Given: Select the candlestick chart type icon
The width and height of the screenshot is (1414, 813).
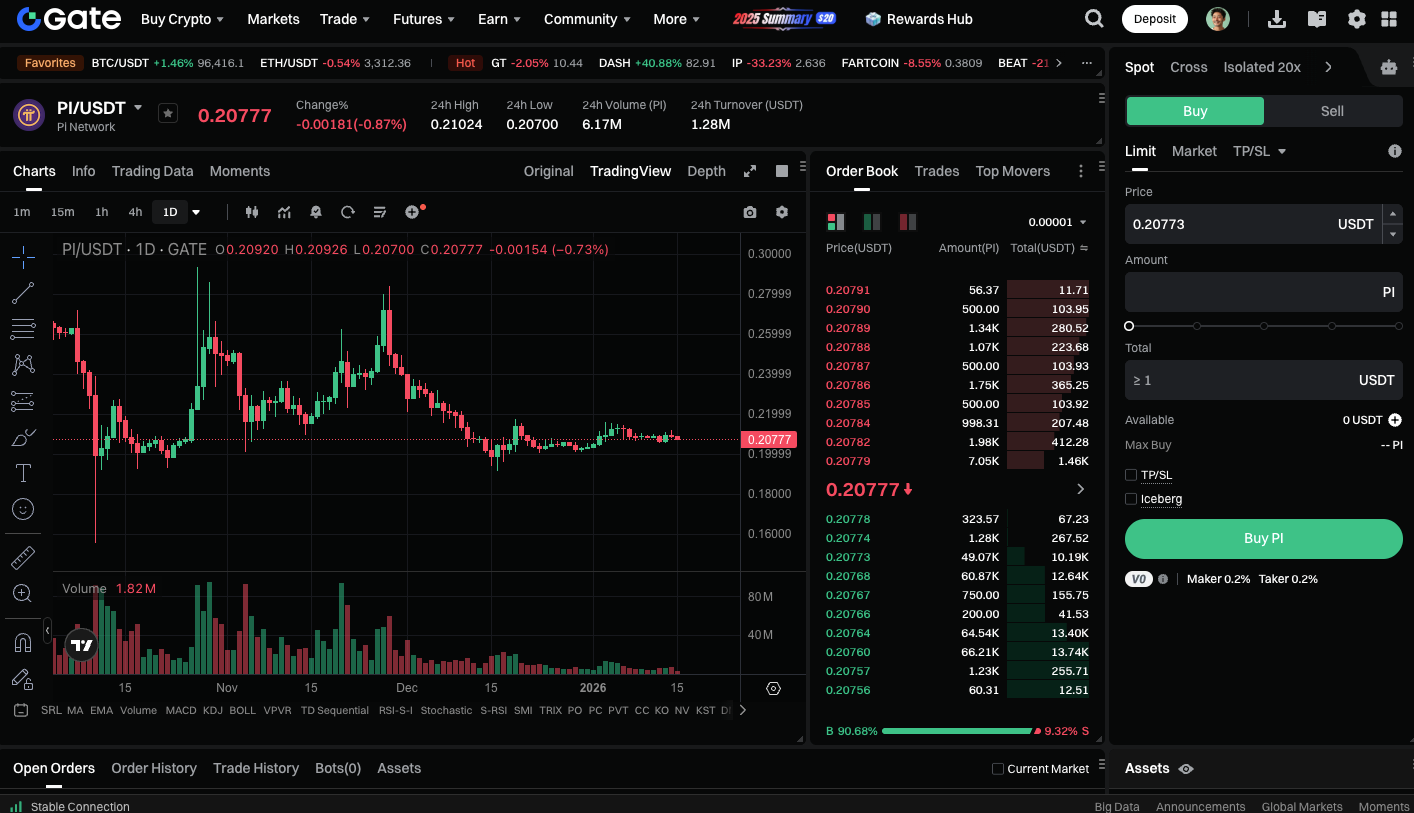Looking at the screenshot, I should click(x=252, y=212).
